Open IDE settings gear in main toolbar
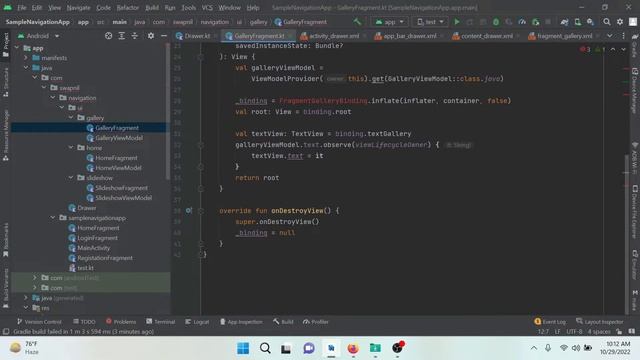 coord(620,22)
